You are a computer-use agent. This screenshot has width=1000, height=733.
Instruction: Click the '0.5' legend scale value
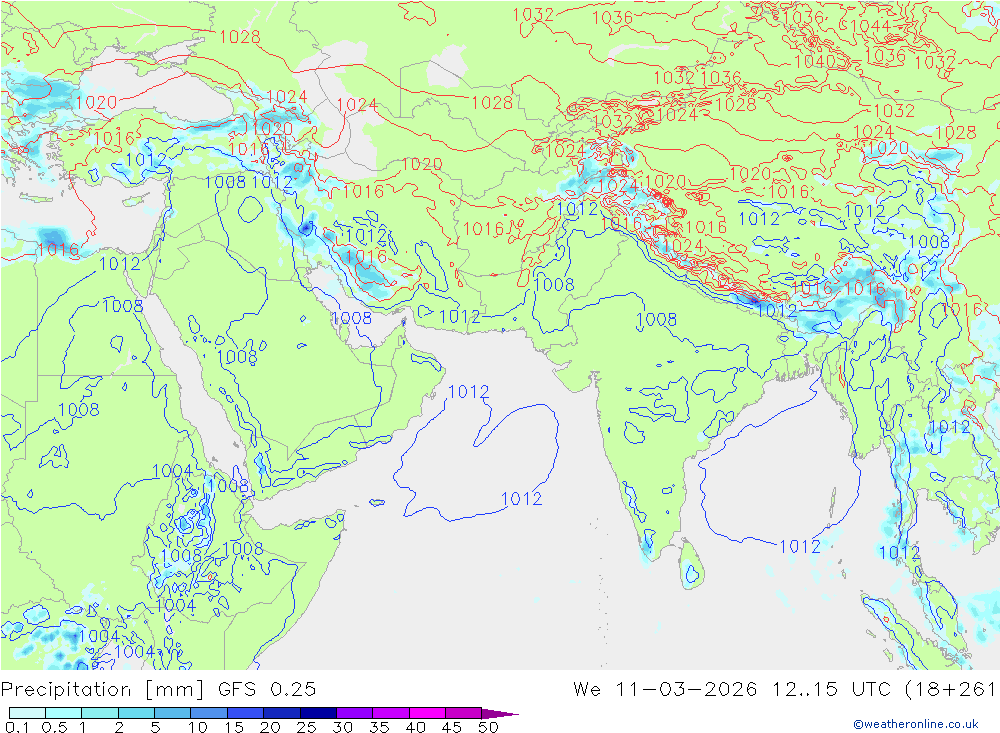(x=54, y=727)
